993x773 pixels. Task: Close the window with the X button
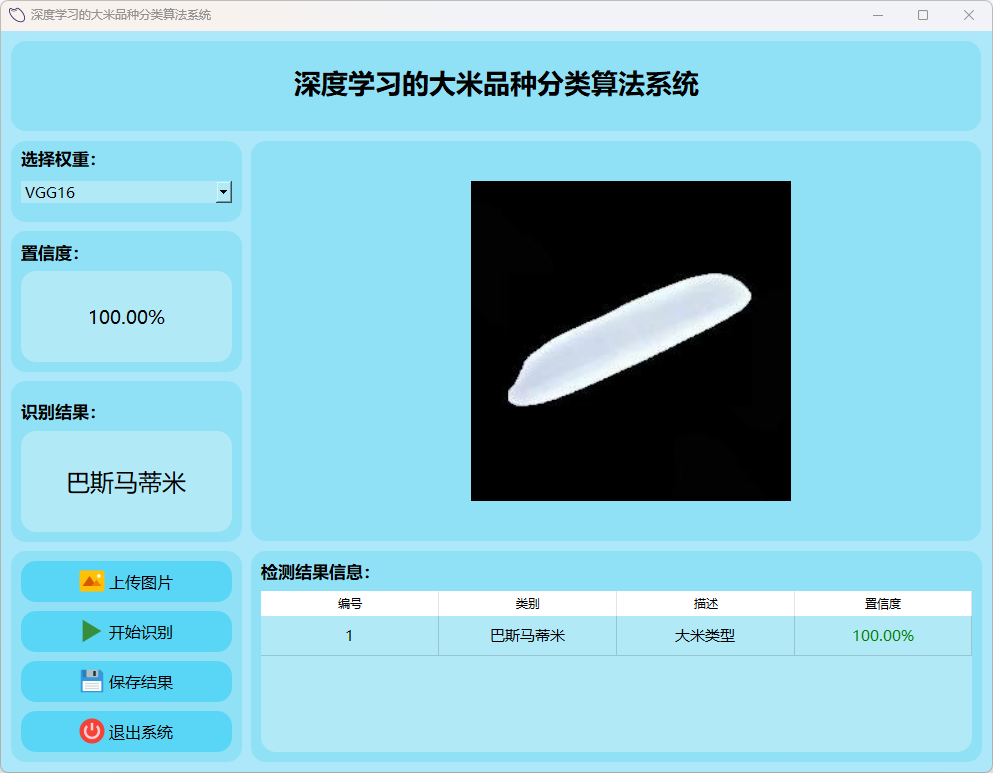968,15
